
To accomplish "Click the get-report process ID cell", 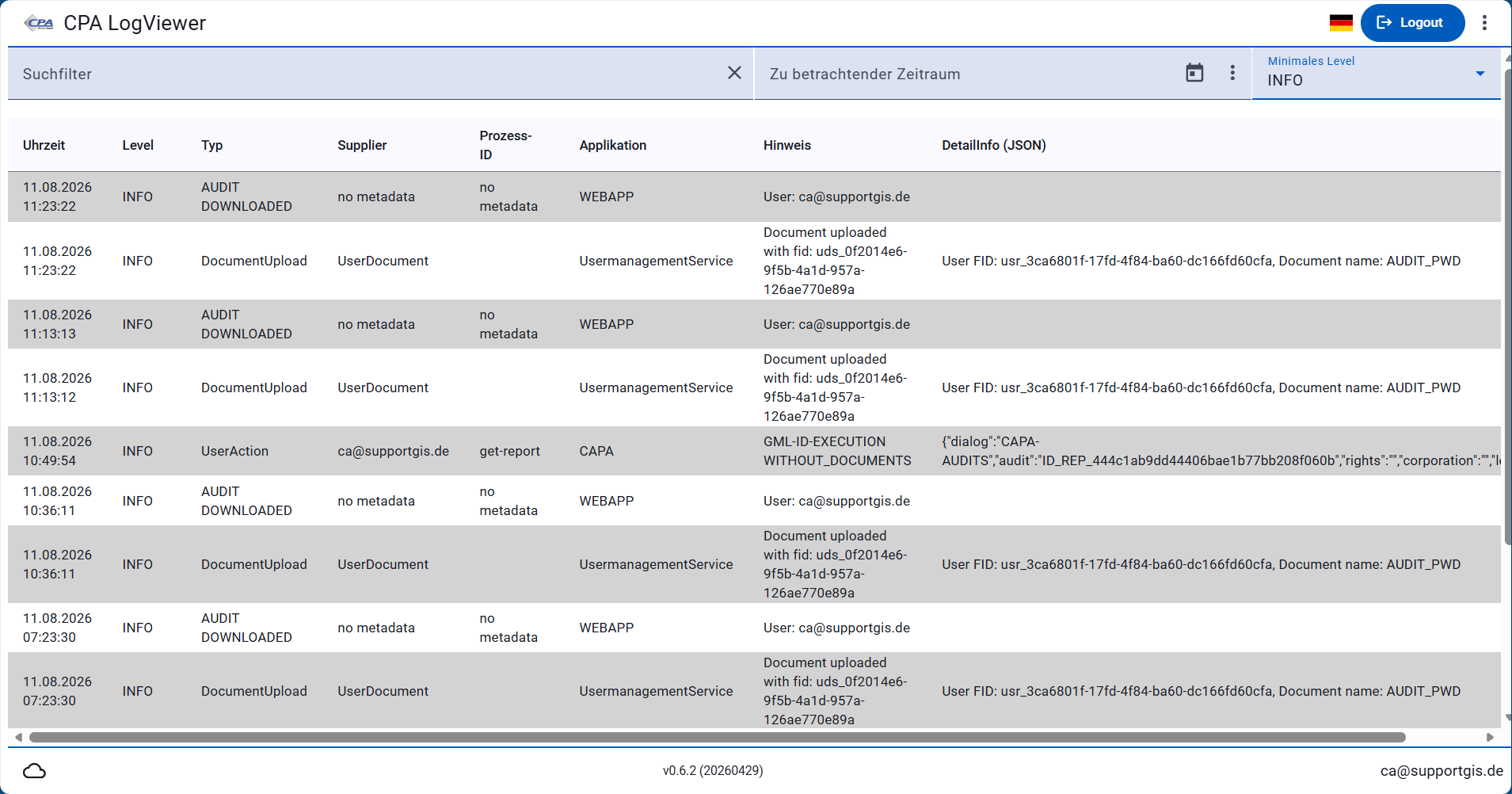I will click(509, 451).
